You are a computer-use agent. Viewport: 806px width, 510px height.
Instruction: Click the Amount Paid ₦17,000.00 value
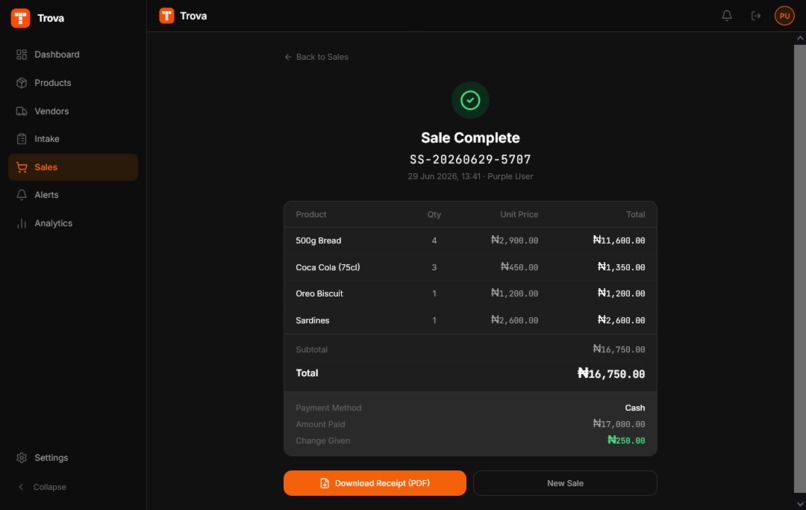coord(619,424)
